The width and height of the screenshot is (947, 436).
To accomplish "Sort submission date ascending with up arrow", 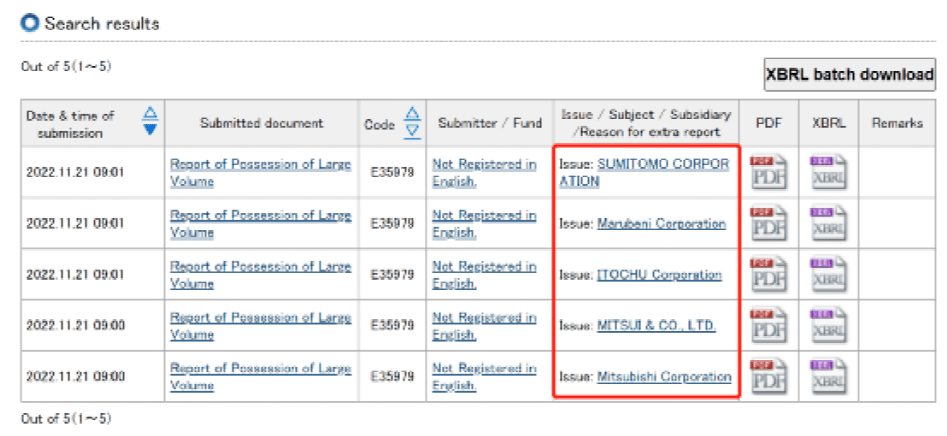I will coord(150,112).
